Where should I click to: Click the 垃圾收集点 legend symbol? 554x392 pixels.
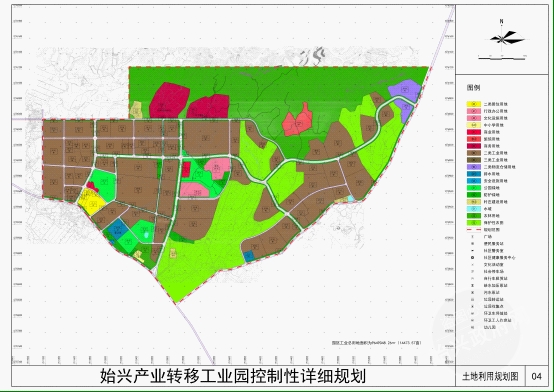pyautogui.click(x=473, y=306)
